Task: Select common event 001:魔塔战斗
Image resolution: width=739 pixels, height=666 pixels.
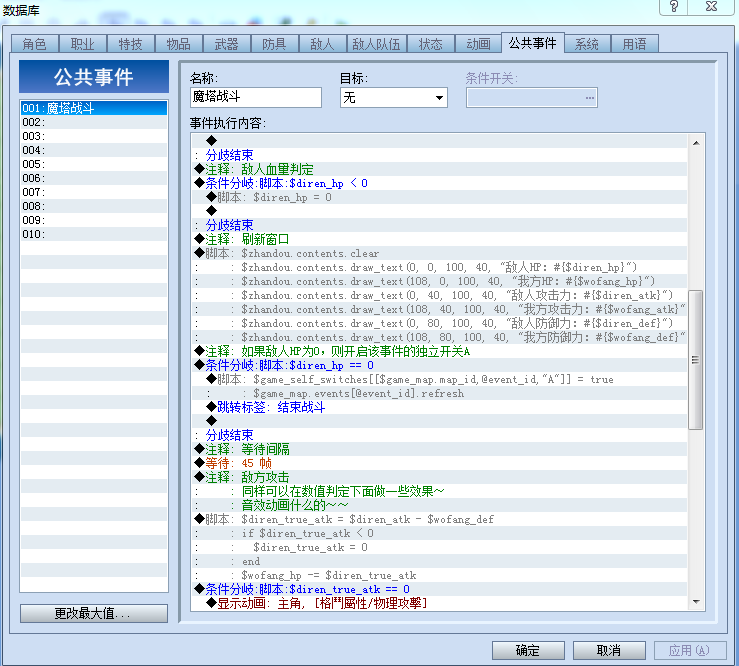Action: (94, 108)
